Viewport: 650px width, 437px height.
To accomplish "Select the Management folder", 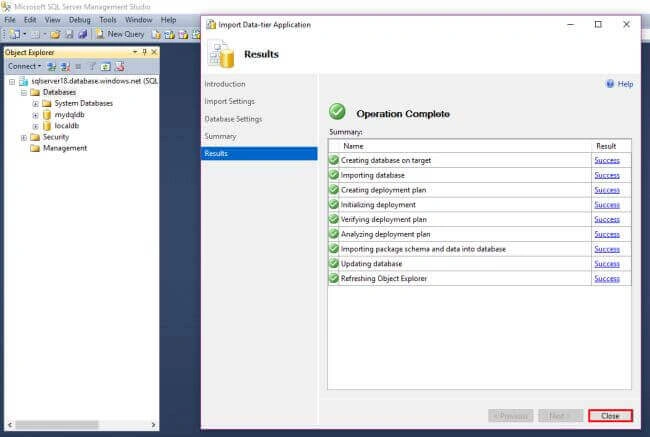I will 65,148.
